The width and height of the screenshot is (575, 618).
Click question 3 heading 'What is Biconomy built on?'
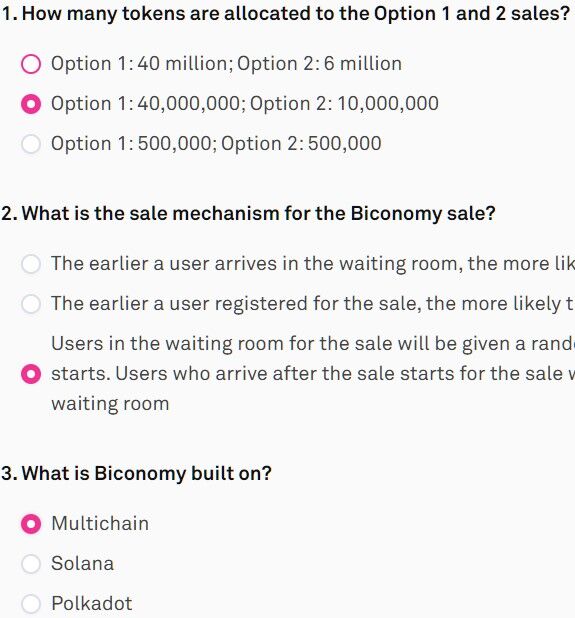pyautogui.click(x=136, y=473)
